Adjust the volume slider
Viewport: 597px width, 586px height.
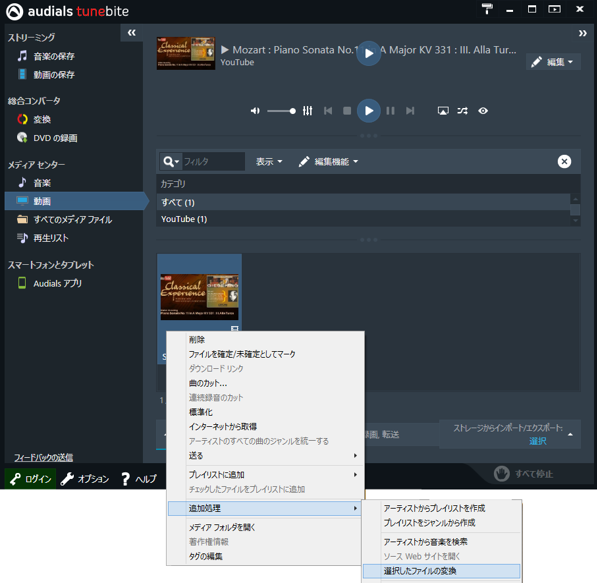click(x=281, y=111)
